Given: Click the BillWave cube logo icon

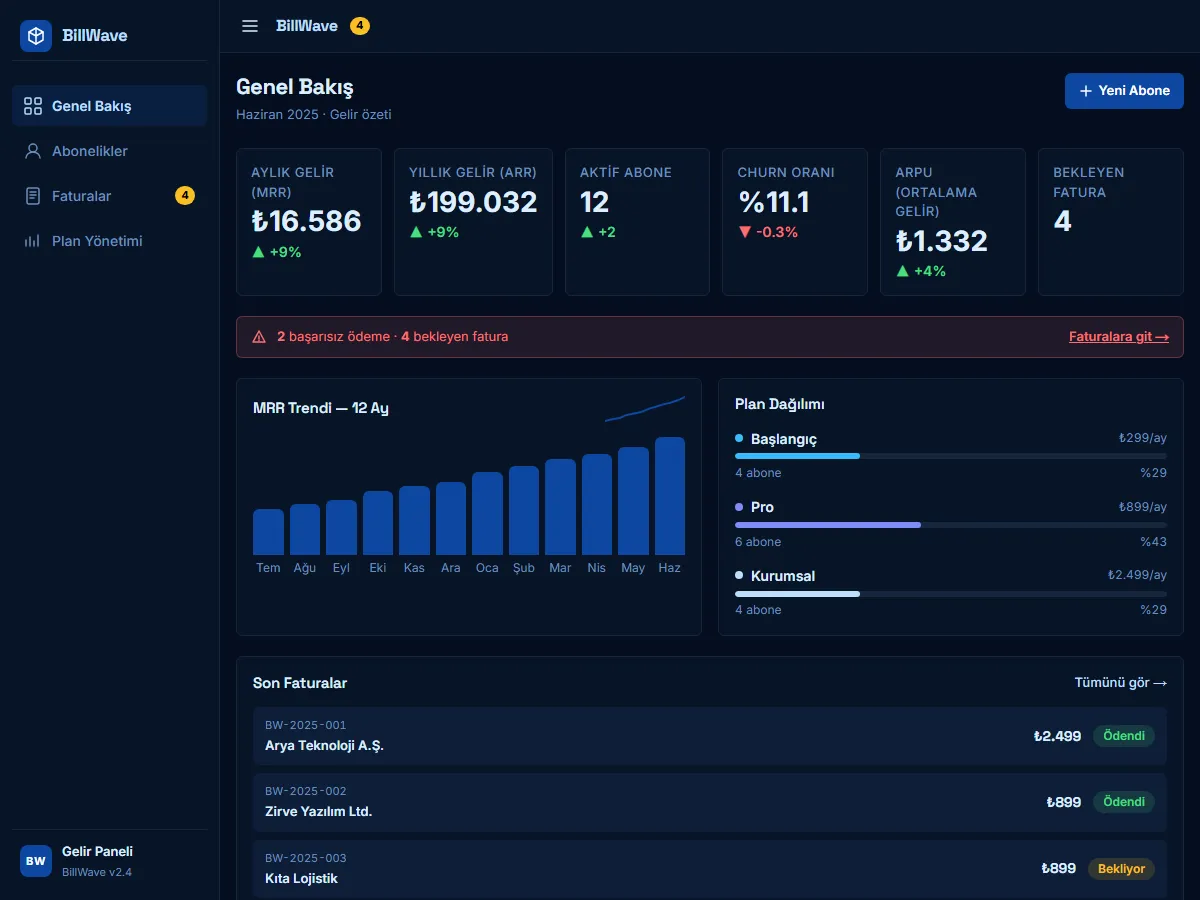Looking at the screenshot, I should click(36, 36).
